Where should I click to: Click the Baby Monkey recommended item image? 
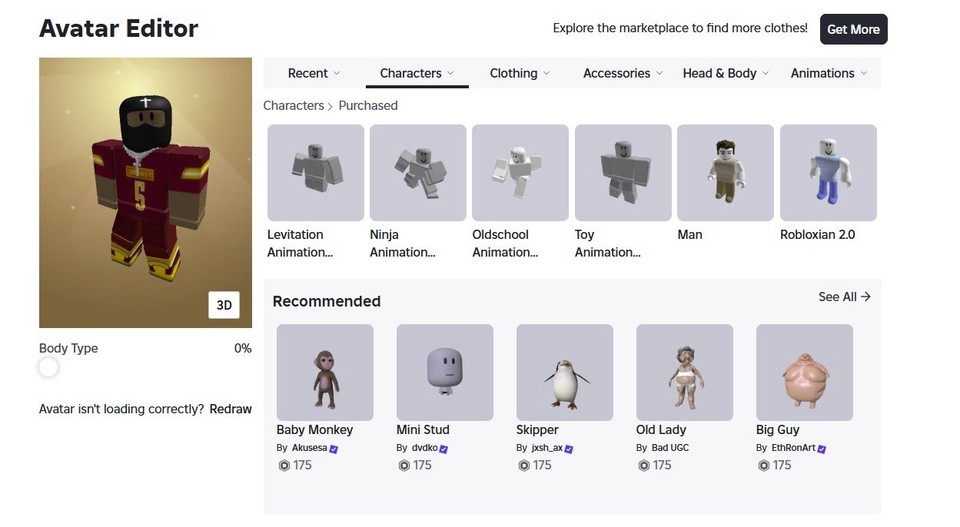[x=325, y=372]
